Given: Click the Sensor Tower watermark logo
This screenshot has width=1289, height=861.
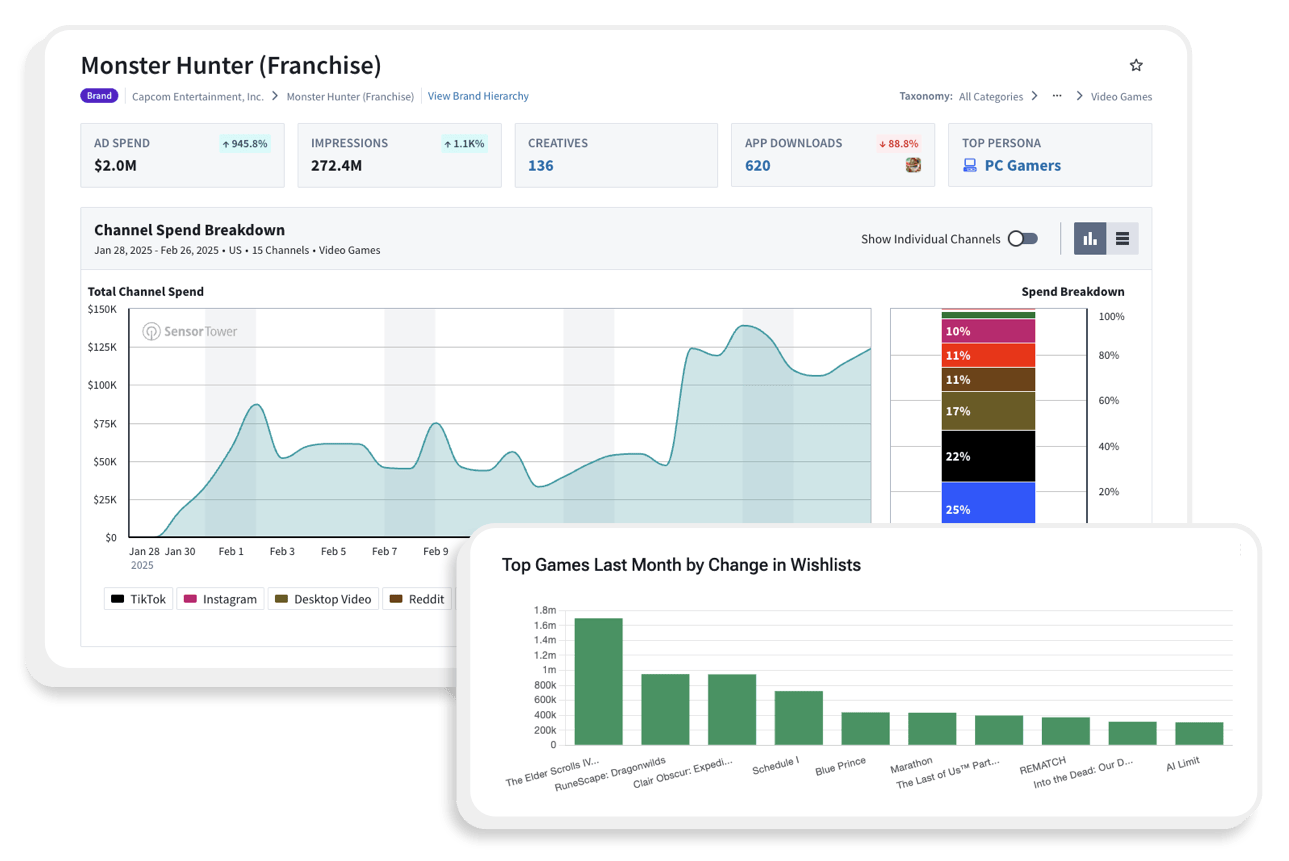Looking at the screenshot, I should pyautogui.click(x=189, y=331).
